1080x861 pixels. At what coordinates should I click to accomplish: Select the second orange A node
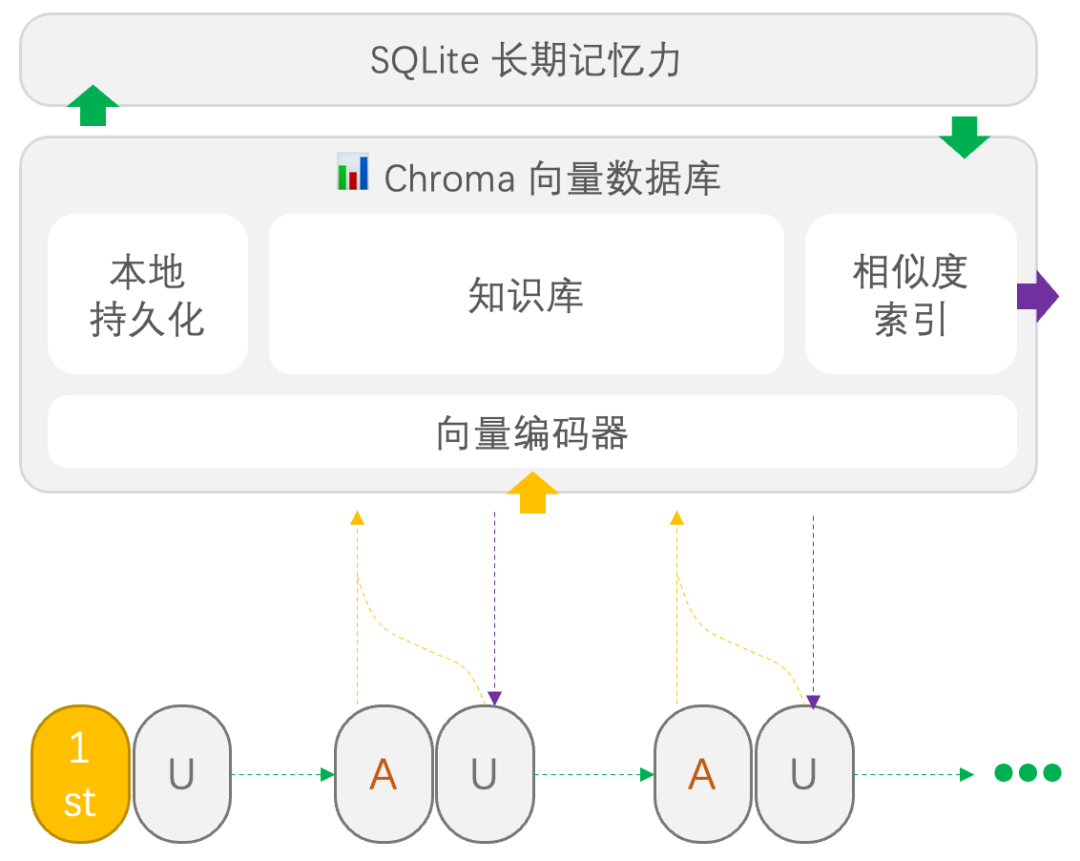point(702,775)
